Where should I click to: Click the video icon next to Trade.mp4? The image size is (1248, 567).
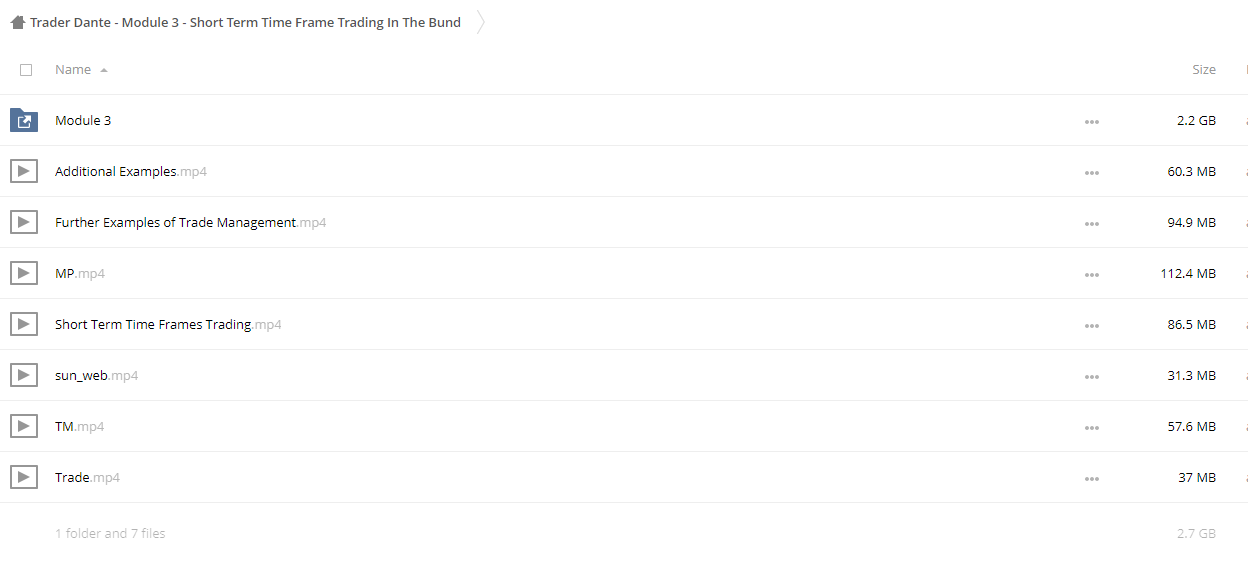(x=24, y=477)
